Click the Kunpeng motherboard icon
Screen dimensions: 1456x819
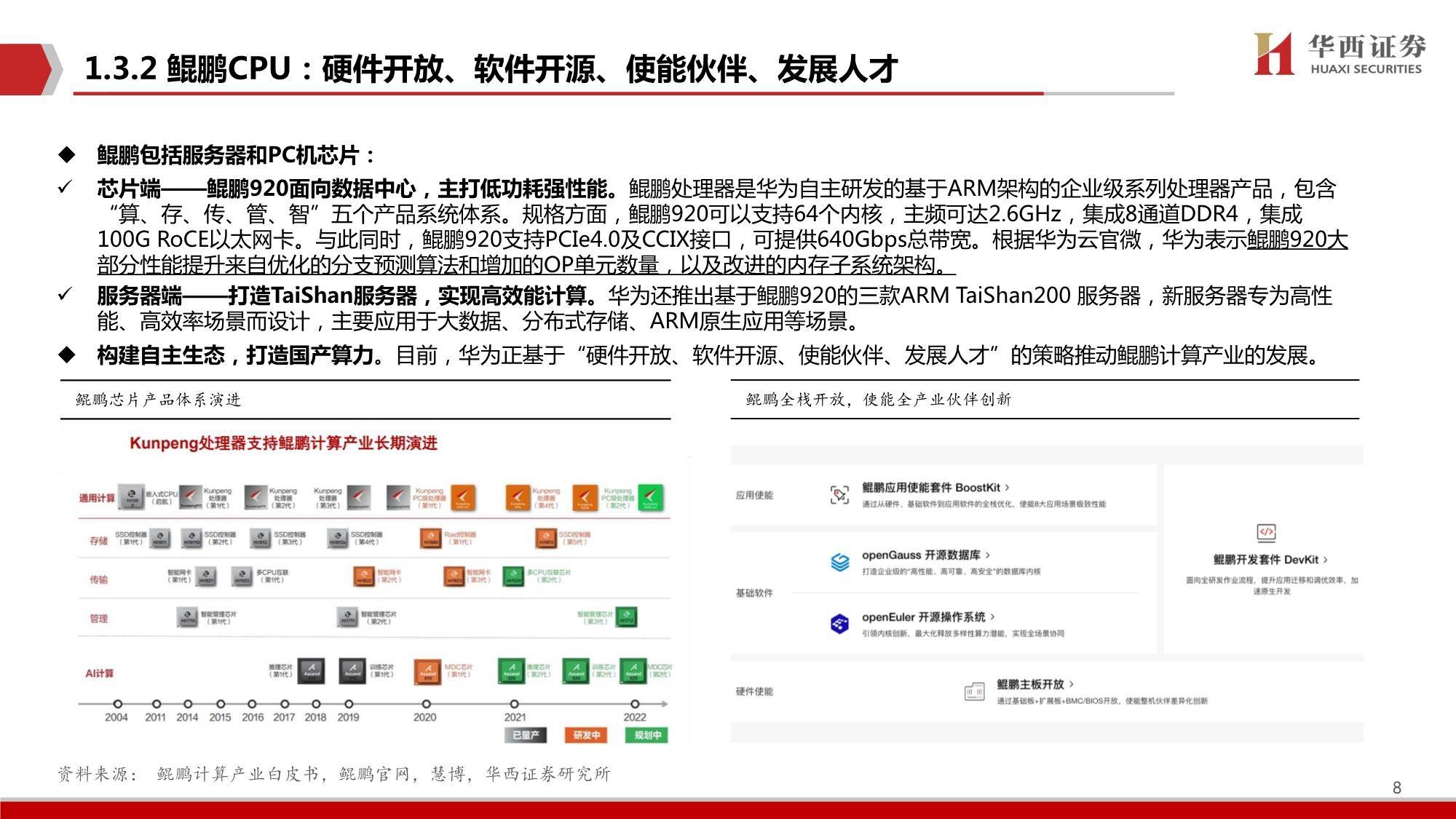(x=974, y=692)
